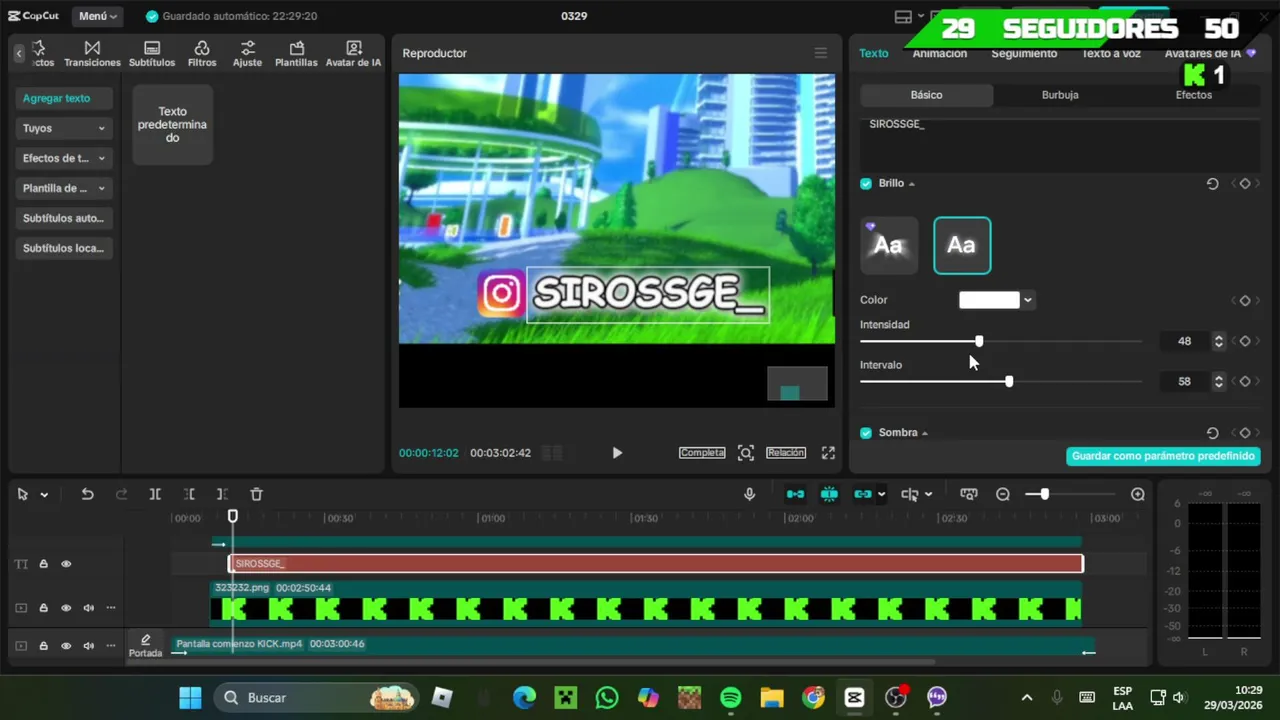Viewport: 1280px width, 720px height.
Task: Open the layout icon in title bar
Action: click(x=903, y=16)
